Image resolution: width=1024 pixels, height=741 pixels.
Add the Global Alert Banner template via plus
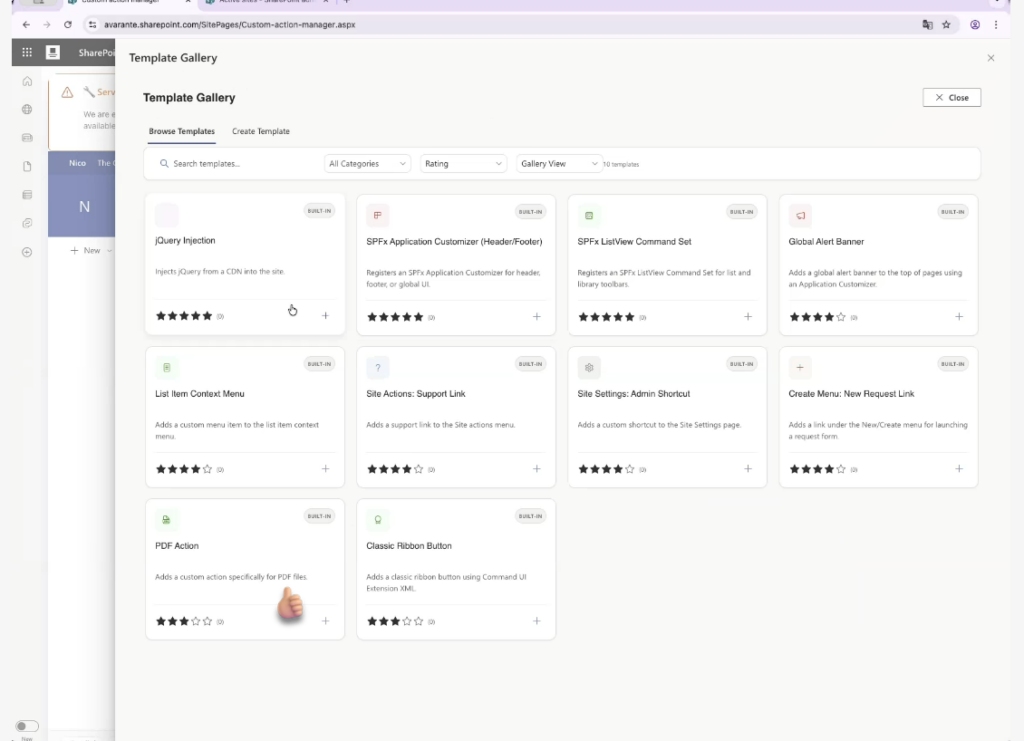(959, 316)
